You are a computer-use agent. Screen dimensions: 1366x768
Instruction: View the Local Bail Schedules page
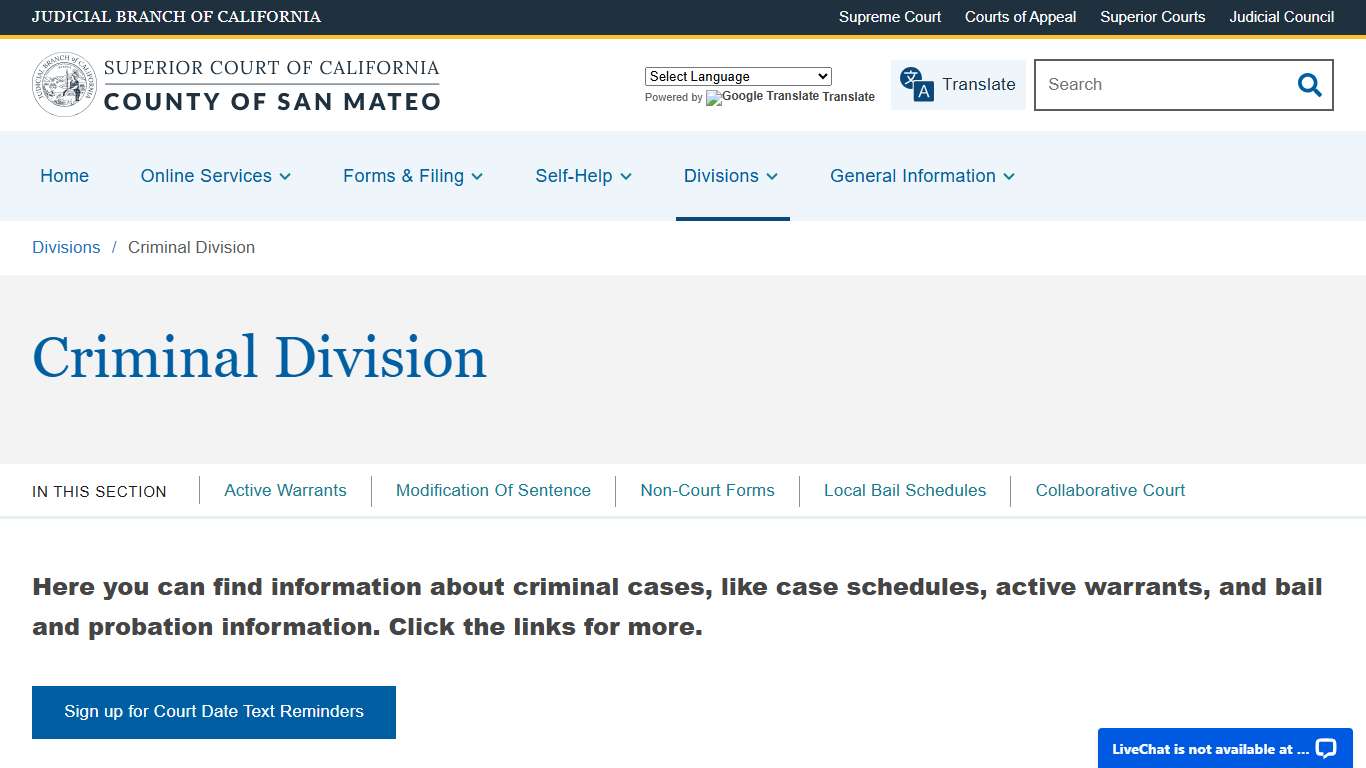tap(905, 490)
